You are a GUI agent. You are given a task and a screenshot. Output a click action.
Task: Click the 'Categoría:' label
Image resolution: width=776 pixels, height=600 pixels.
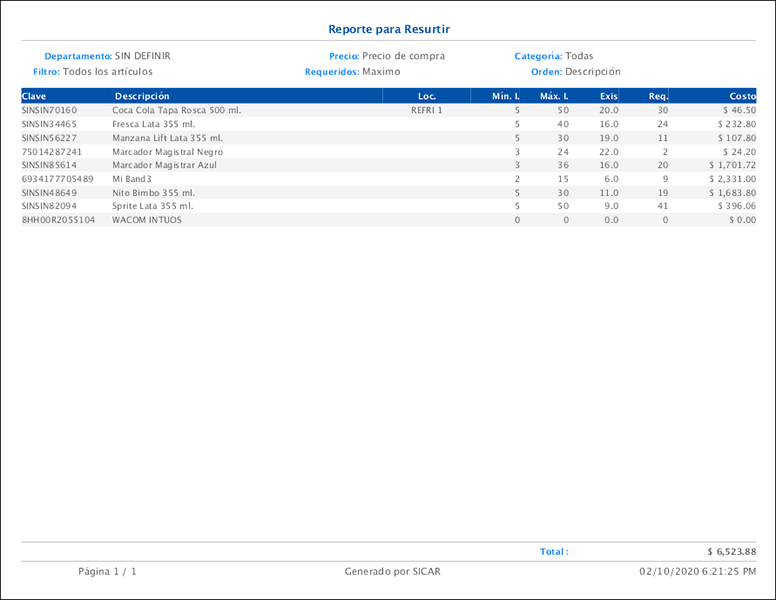(538, 56)
